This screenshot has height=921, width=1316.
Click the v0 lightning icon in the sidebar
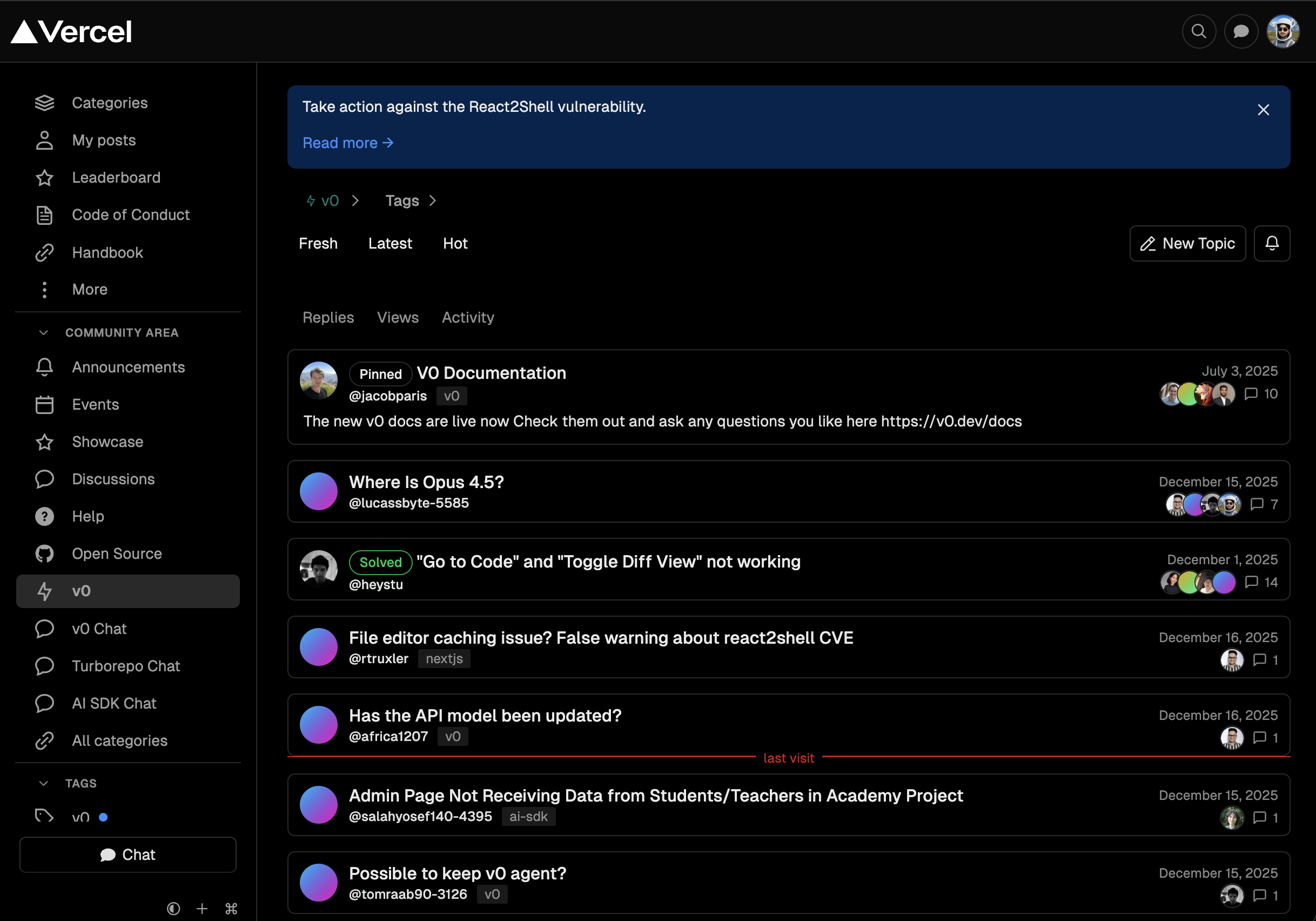[44, 591]
